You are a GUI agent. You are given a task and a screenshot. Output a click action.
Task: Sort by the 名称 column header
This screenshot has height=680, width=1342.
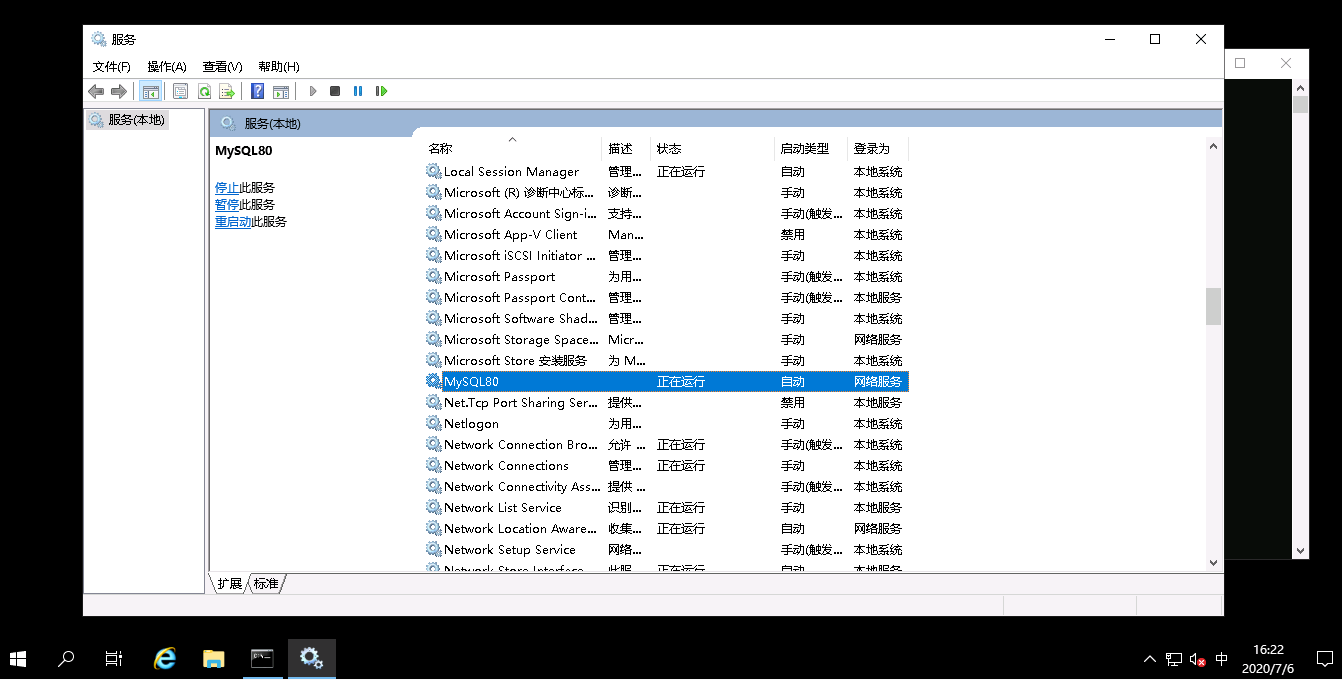[512, 148]
